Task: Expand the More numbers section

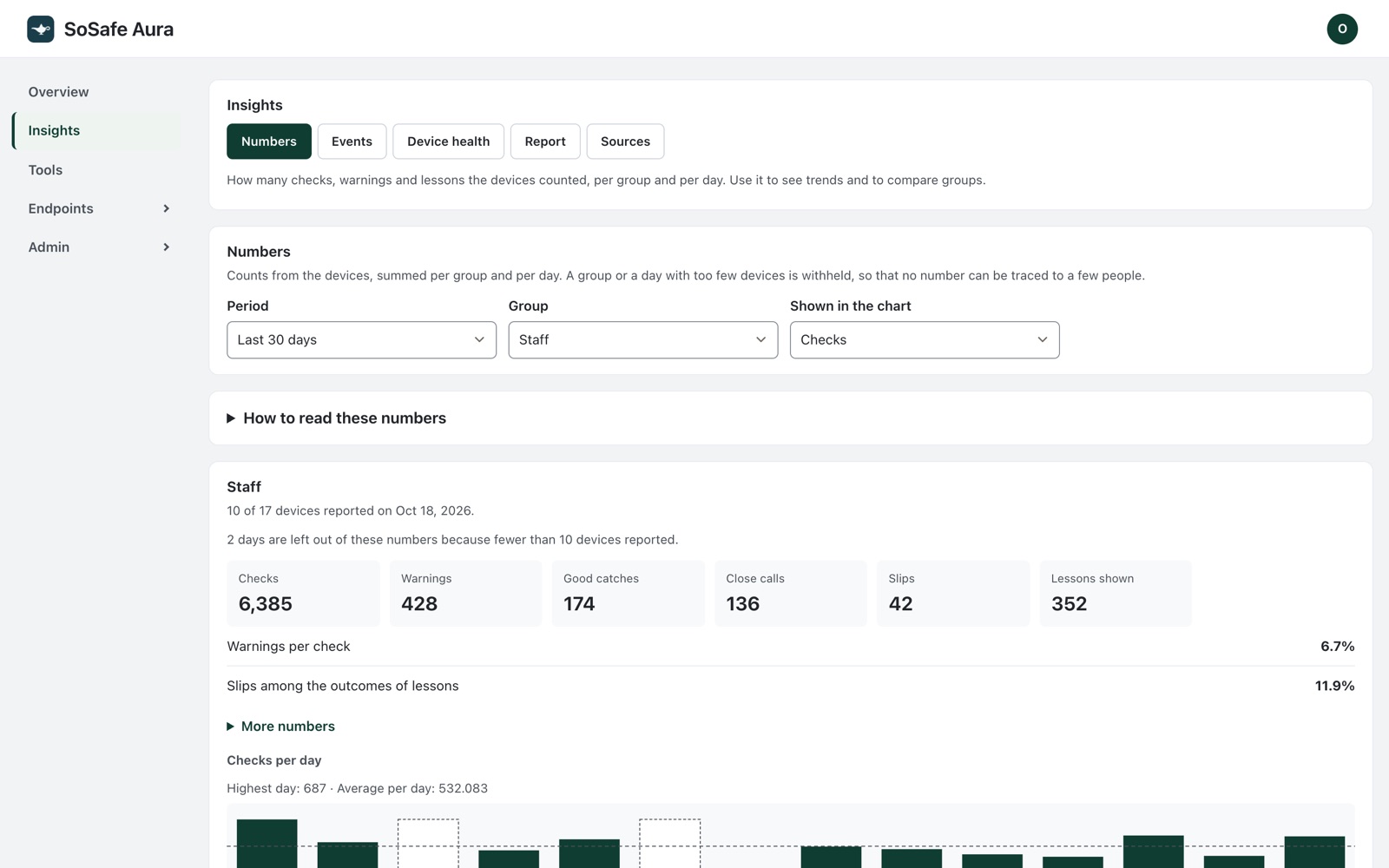Action: pyautogui.click(x=280, y=727)
